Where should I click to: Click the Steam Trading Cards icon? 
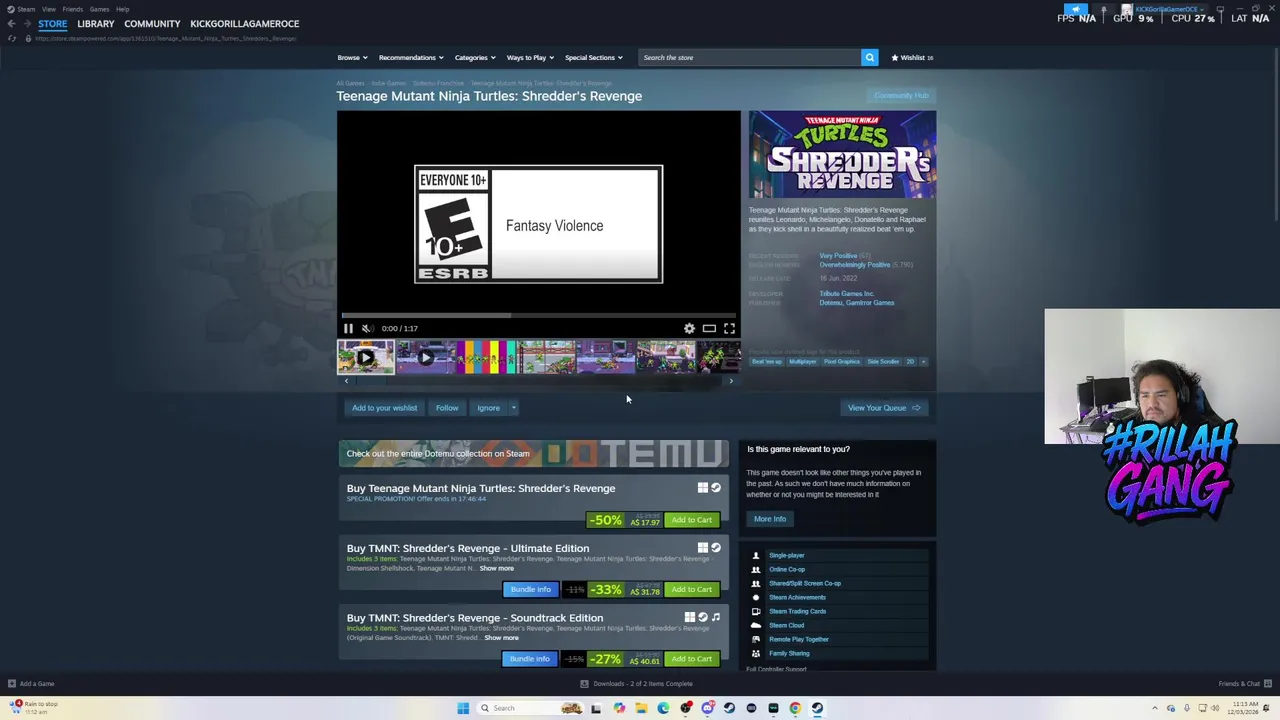(756, 612)
